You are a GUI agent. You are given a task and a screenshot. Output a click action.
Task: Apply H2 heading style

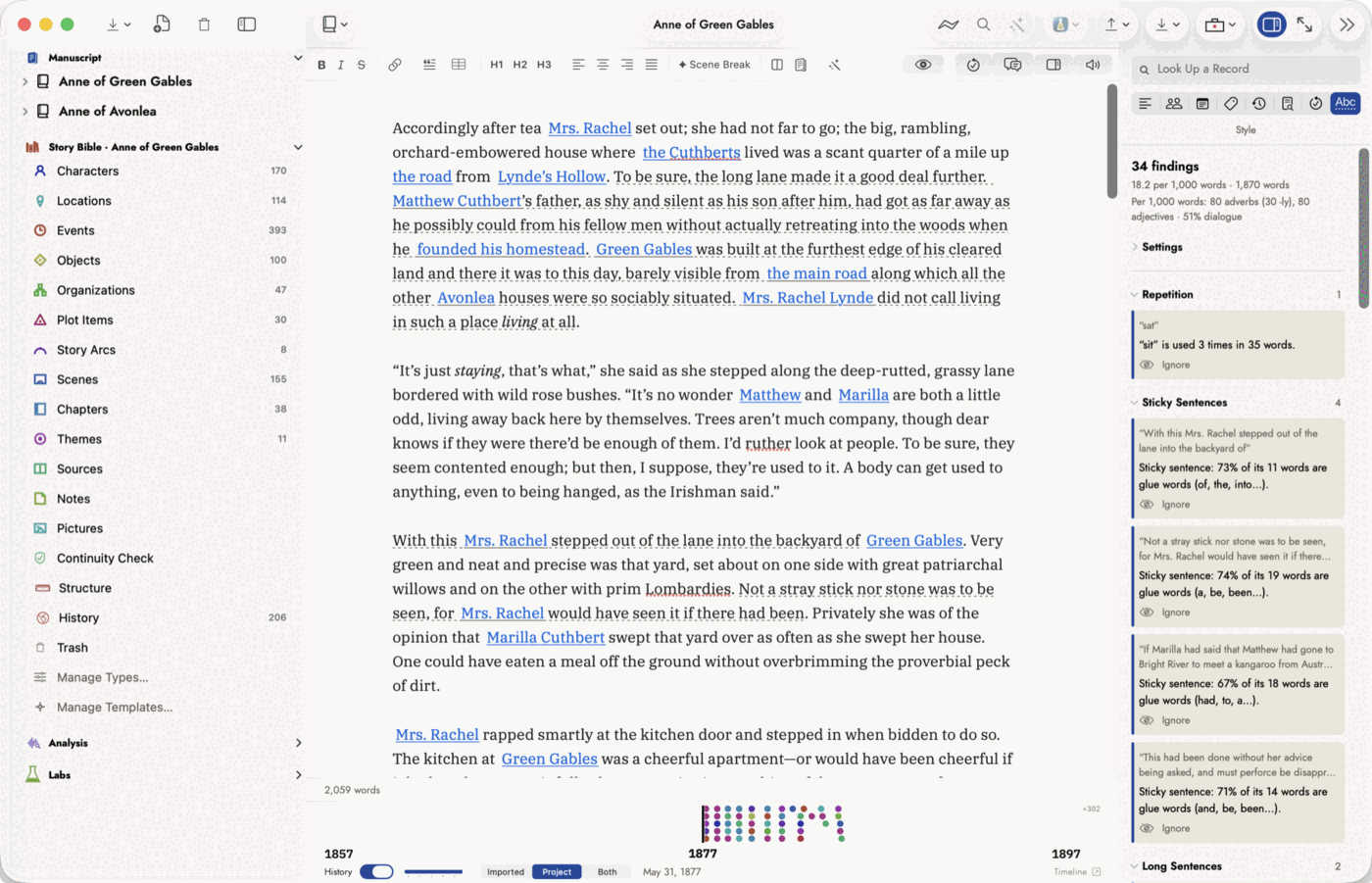pyautogui.click(x=520, y=65)
